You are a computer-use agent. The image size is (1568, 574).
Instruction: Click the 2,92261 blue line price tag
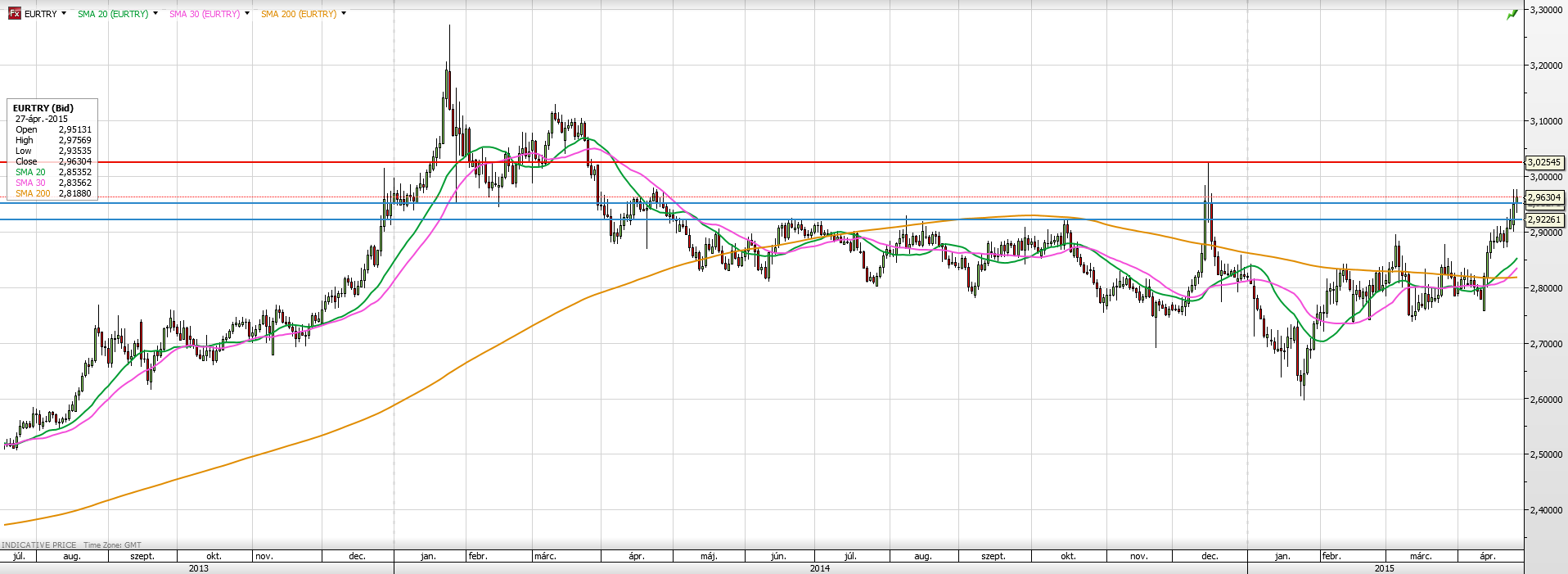[1544, 219]
